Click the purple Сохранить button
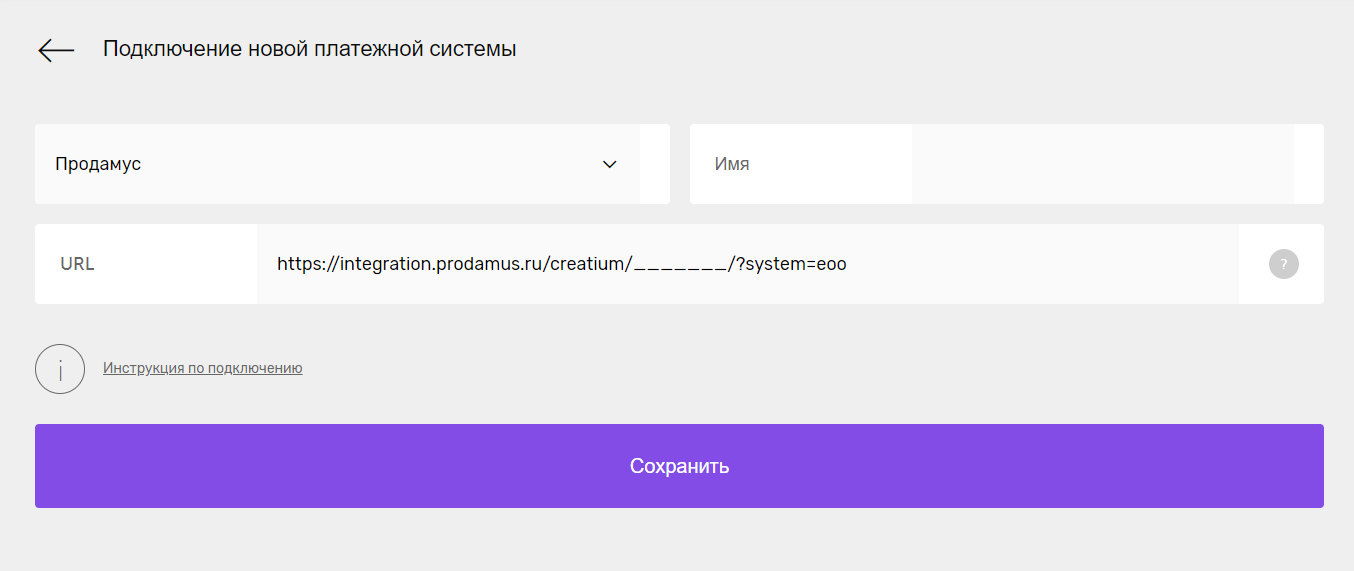Image resolution: width=1354 pixels, height=571 pixels. [679, 466]
